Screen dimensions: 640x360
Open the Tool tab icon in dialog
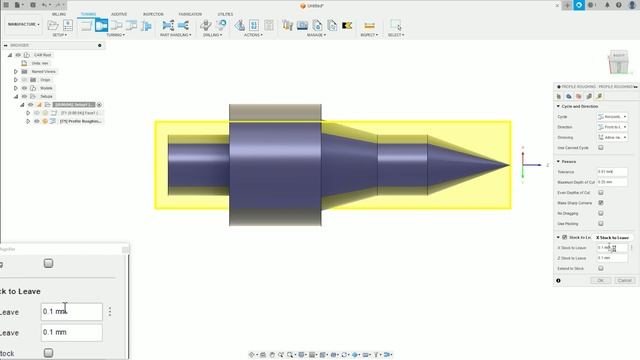[559, 96]
